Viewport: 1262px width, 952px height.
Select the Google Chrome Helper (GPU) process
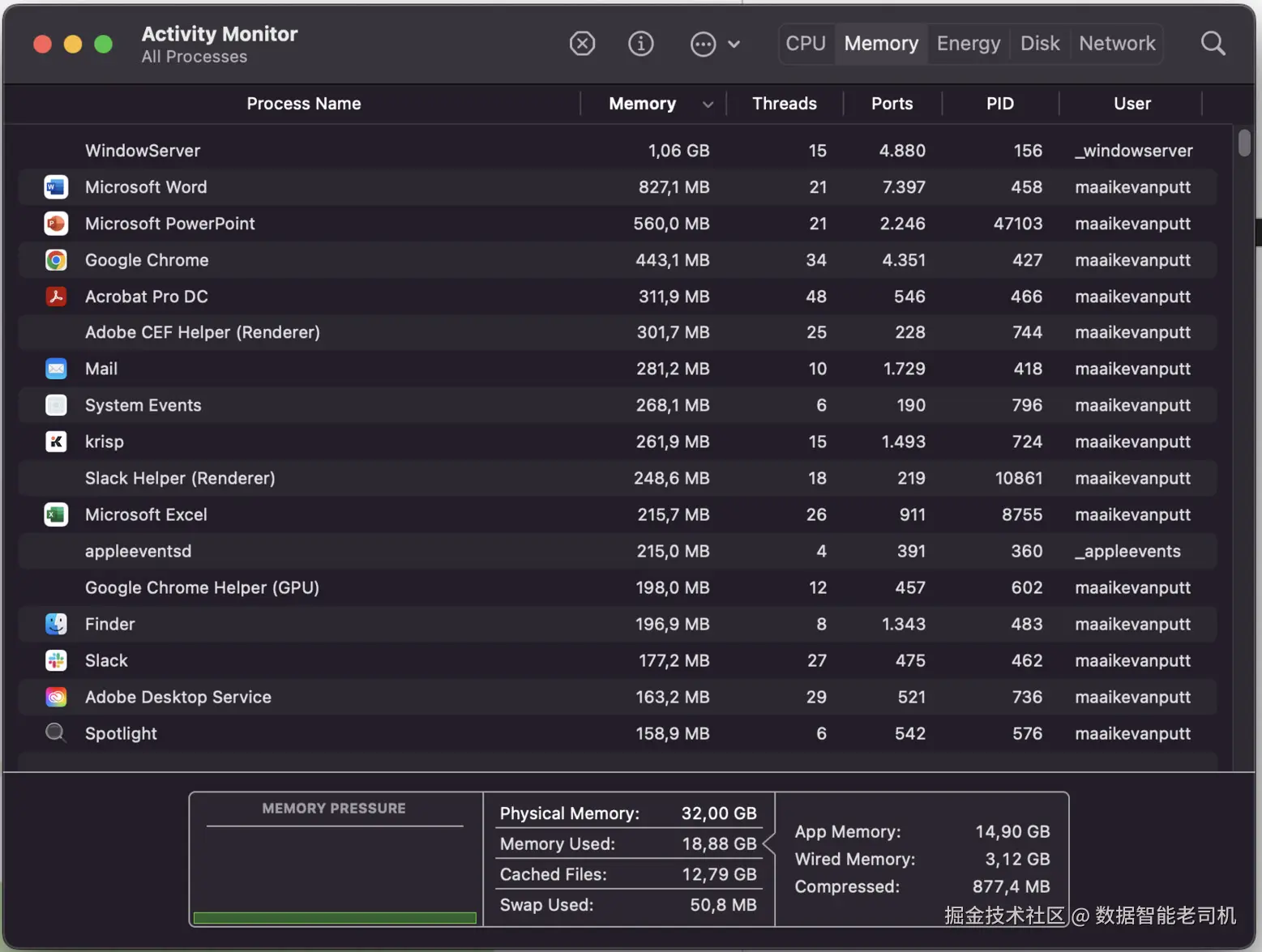pyautogui.click(x=202, y=587)
